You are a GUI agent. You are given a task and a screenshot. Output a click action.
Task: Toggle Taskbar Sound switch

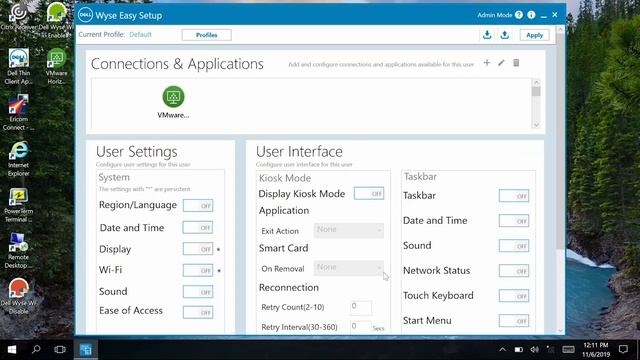point(514,246)
